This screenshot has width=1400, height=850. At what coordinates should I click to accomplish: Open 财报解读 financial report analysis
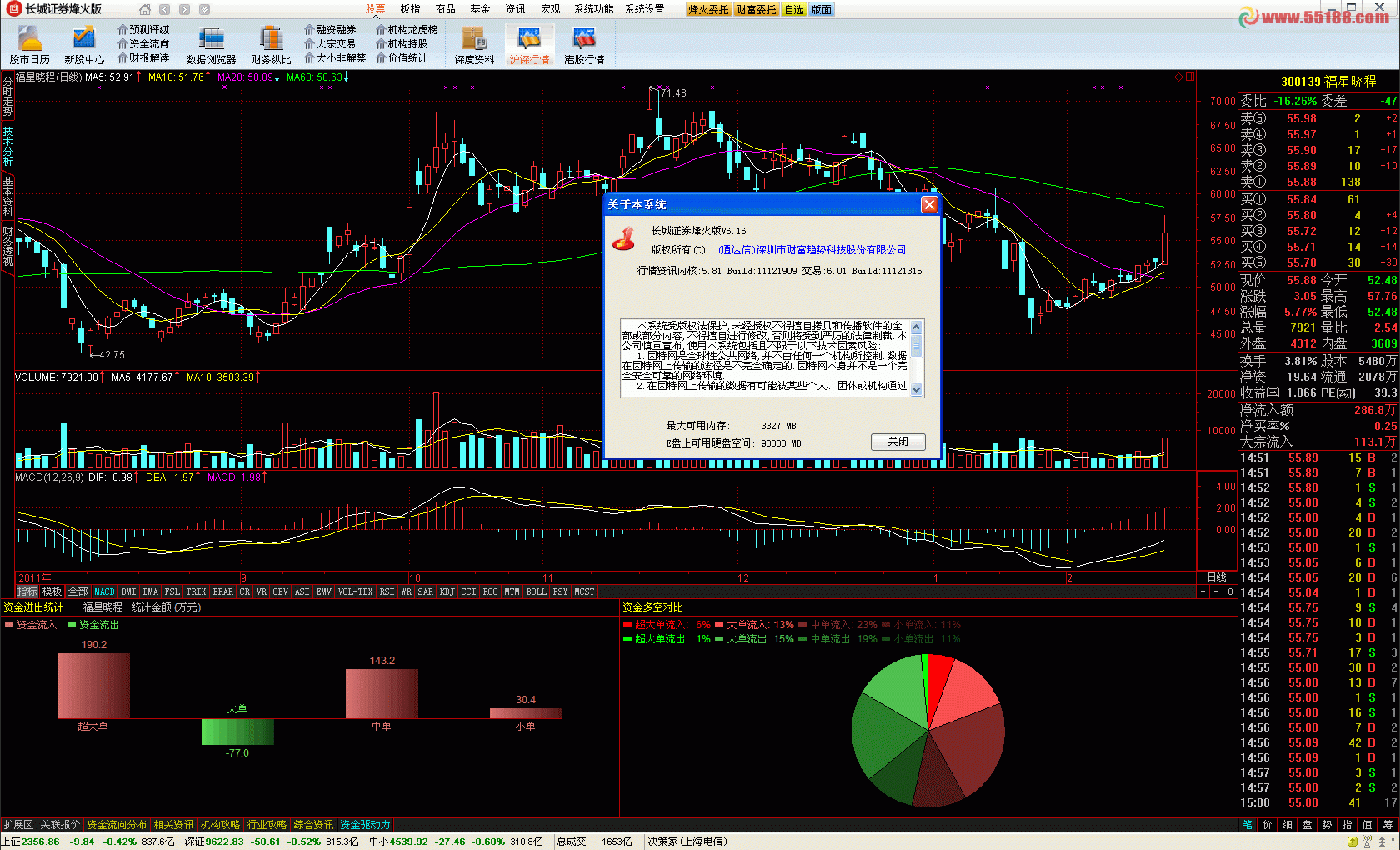click(x=143, y=57)
